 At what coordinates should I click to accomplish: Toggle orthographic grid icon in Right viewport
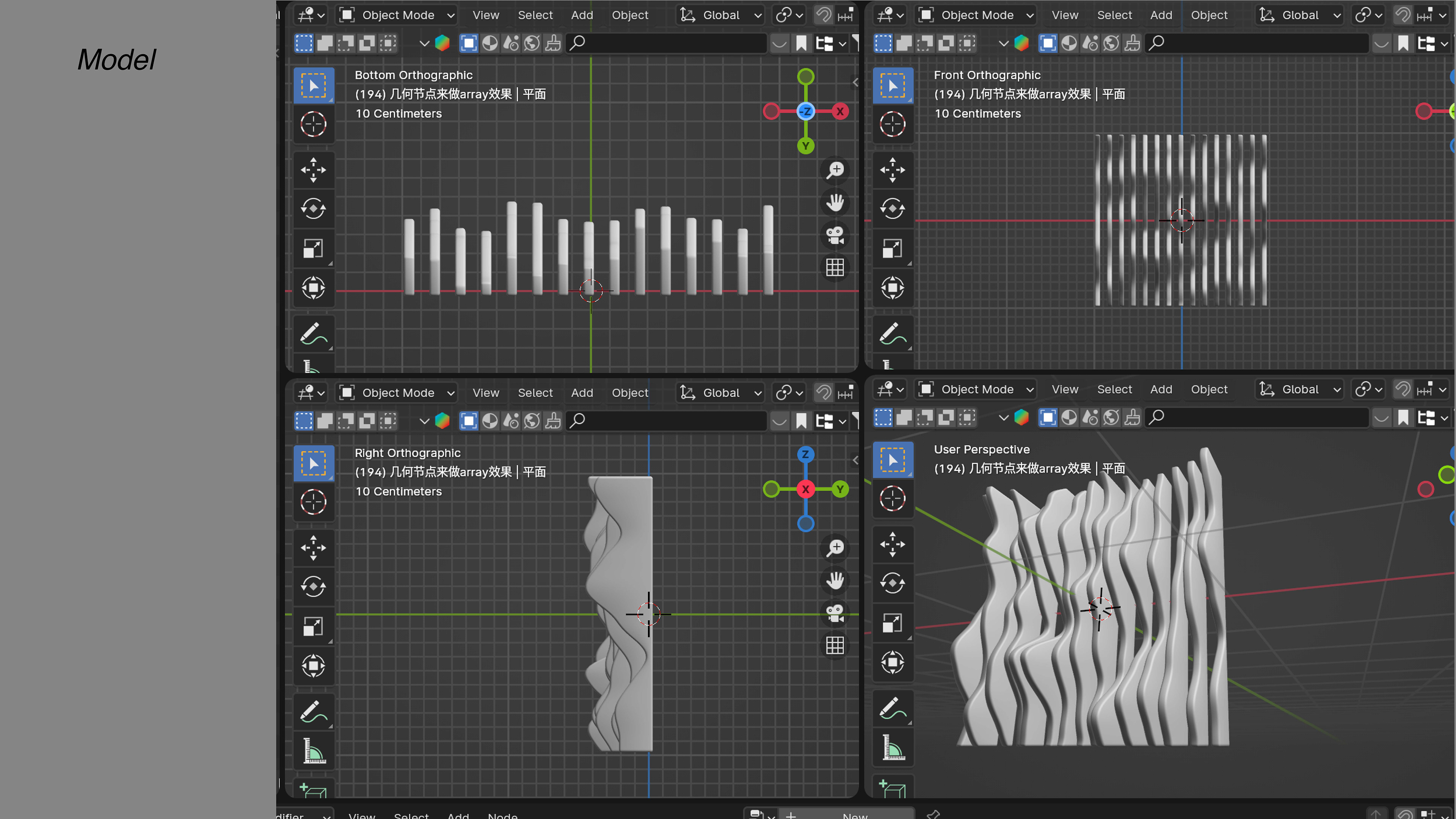click(x=835, y=645)
